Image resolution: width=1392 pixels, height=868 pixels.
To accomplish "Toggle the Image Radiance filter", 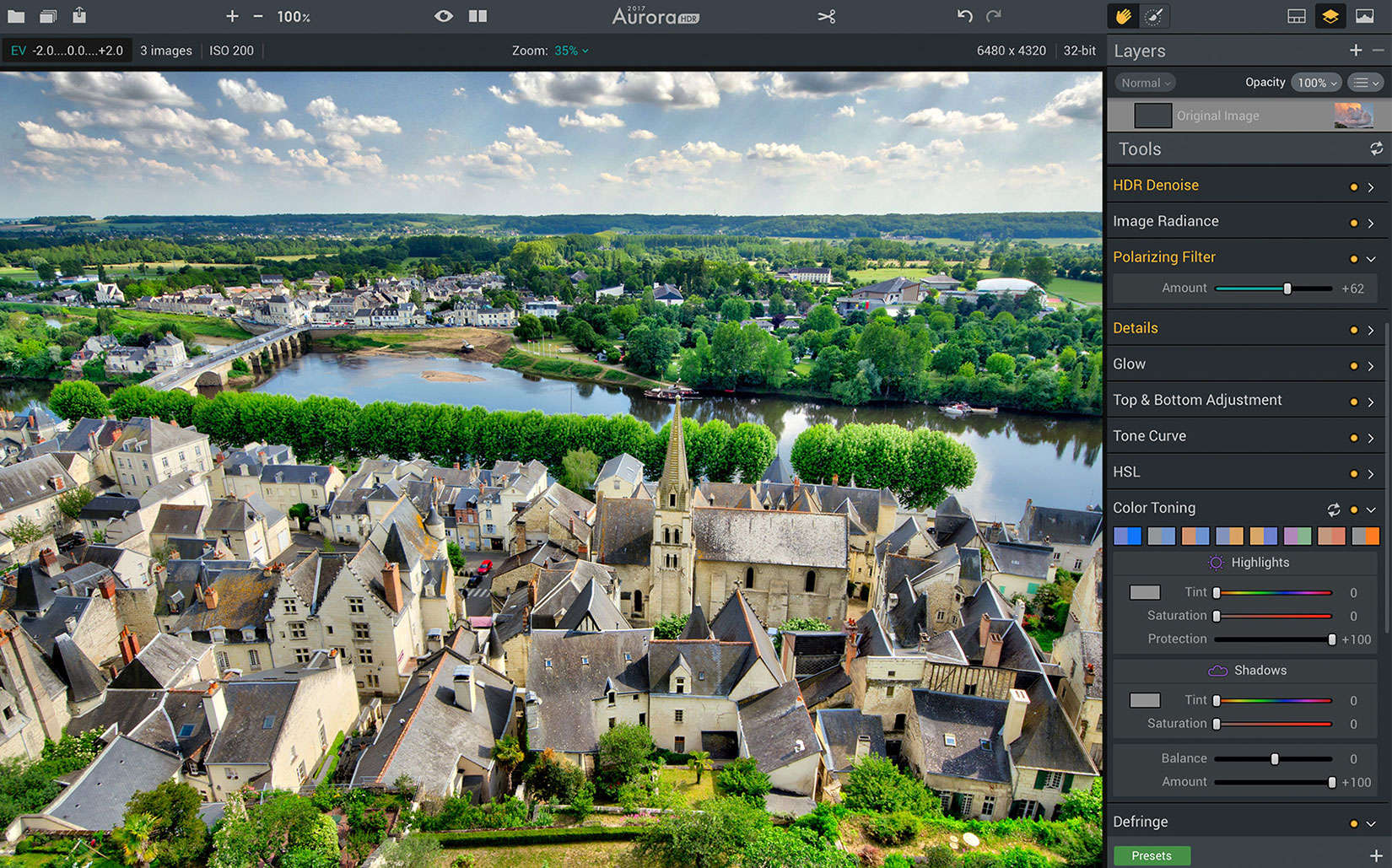I will pos(1353,222).
